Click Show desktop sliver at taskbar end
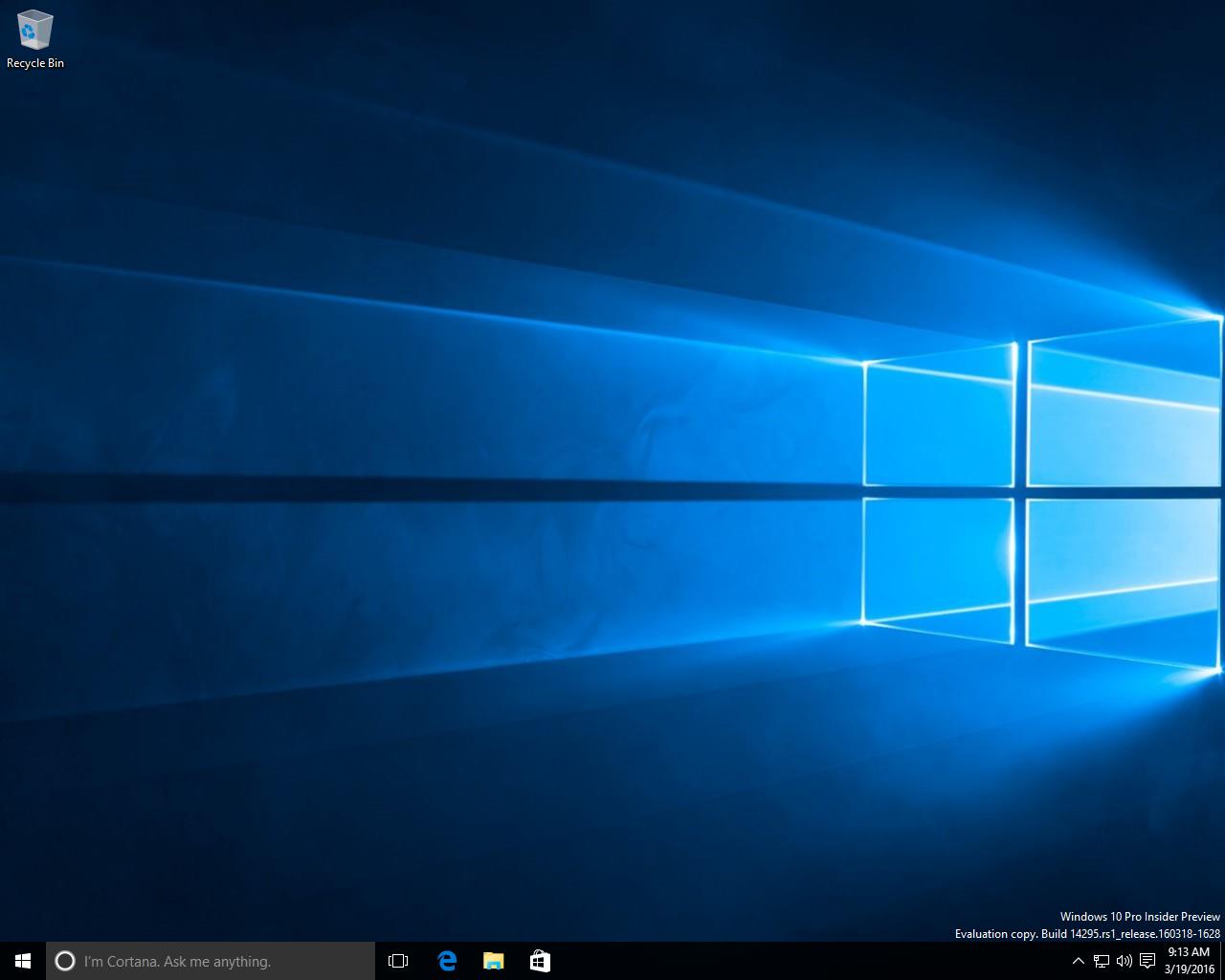The image size is (1225, 980). 1222,961
